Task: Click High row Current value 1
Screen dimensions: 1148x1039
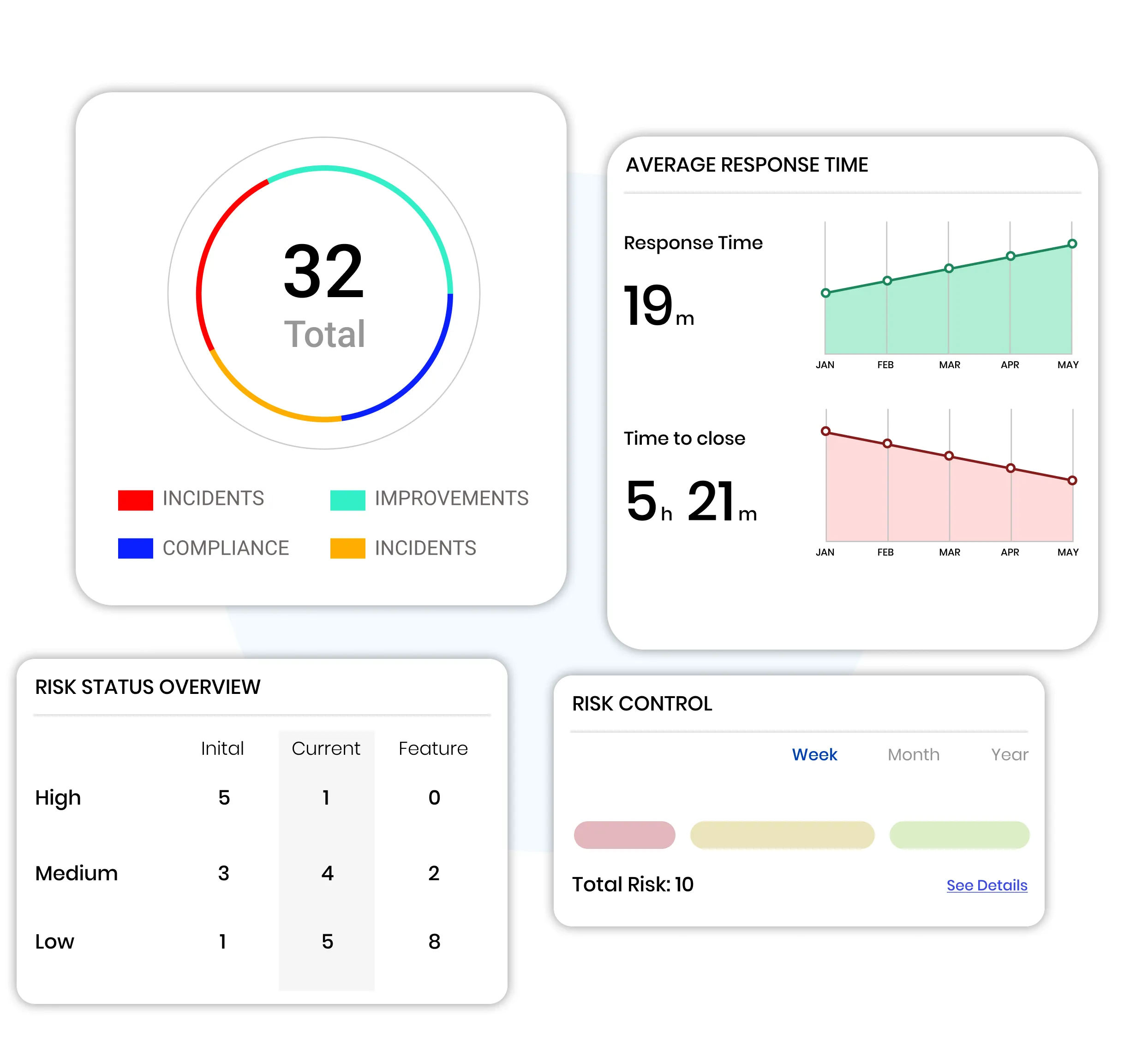Action: click(x=326, y=797)
